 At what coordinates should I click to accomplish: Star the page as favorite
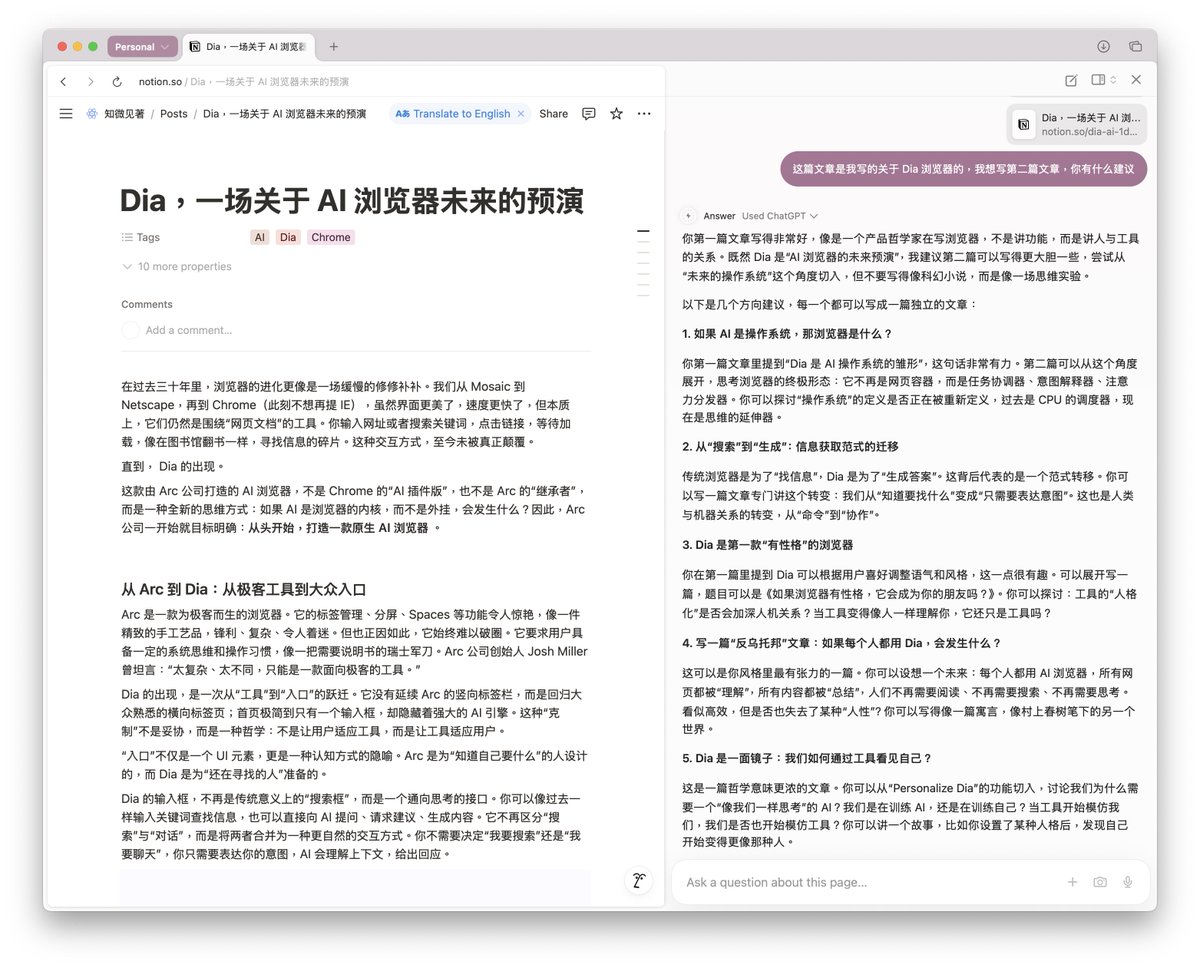(616, 114)
